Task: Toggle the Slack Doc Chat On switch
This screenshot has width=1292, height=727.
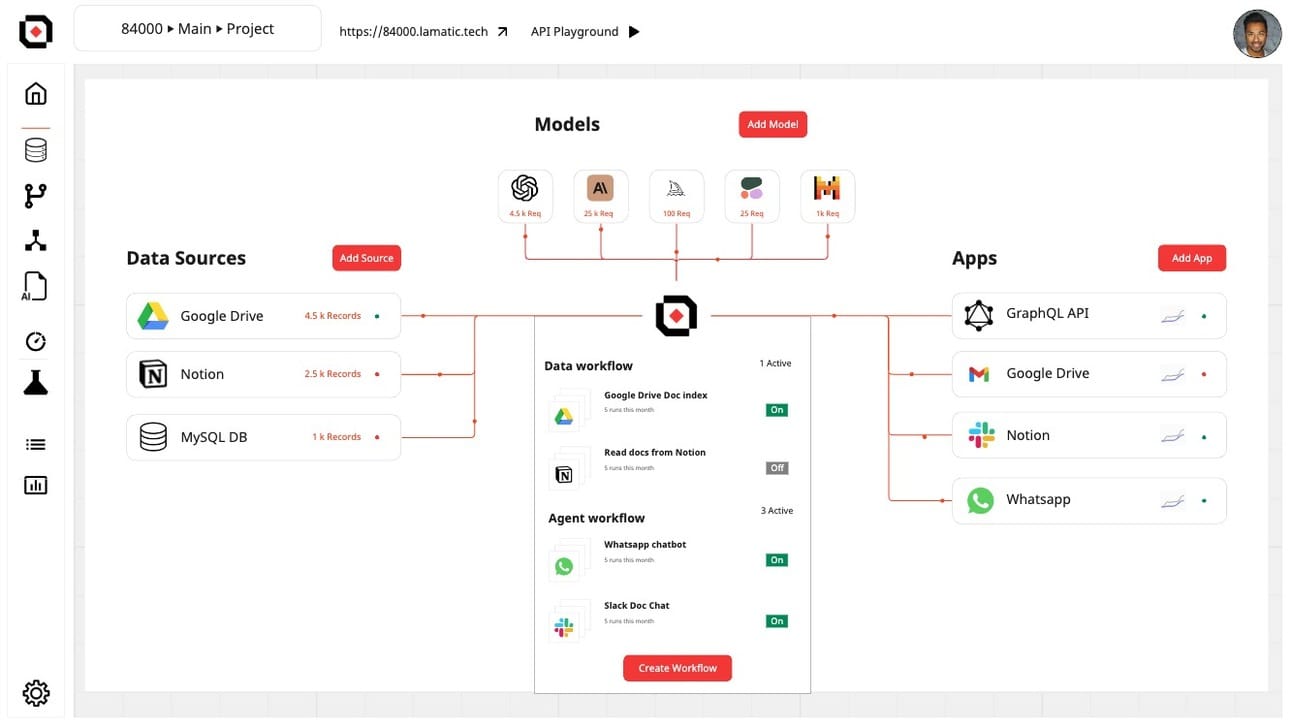Action: tap(777, 621)
